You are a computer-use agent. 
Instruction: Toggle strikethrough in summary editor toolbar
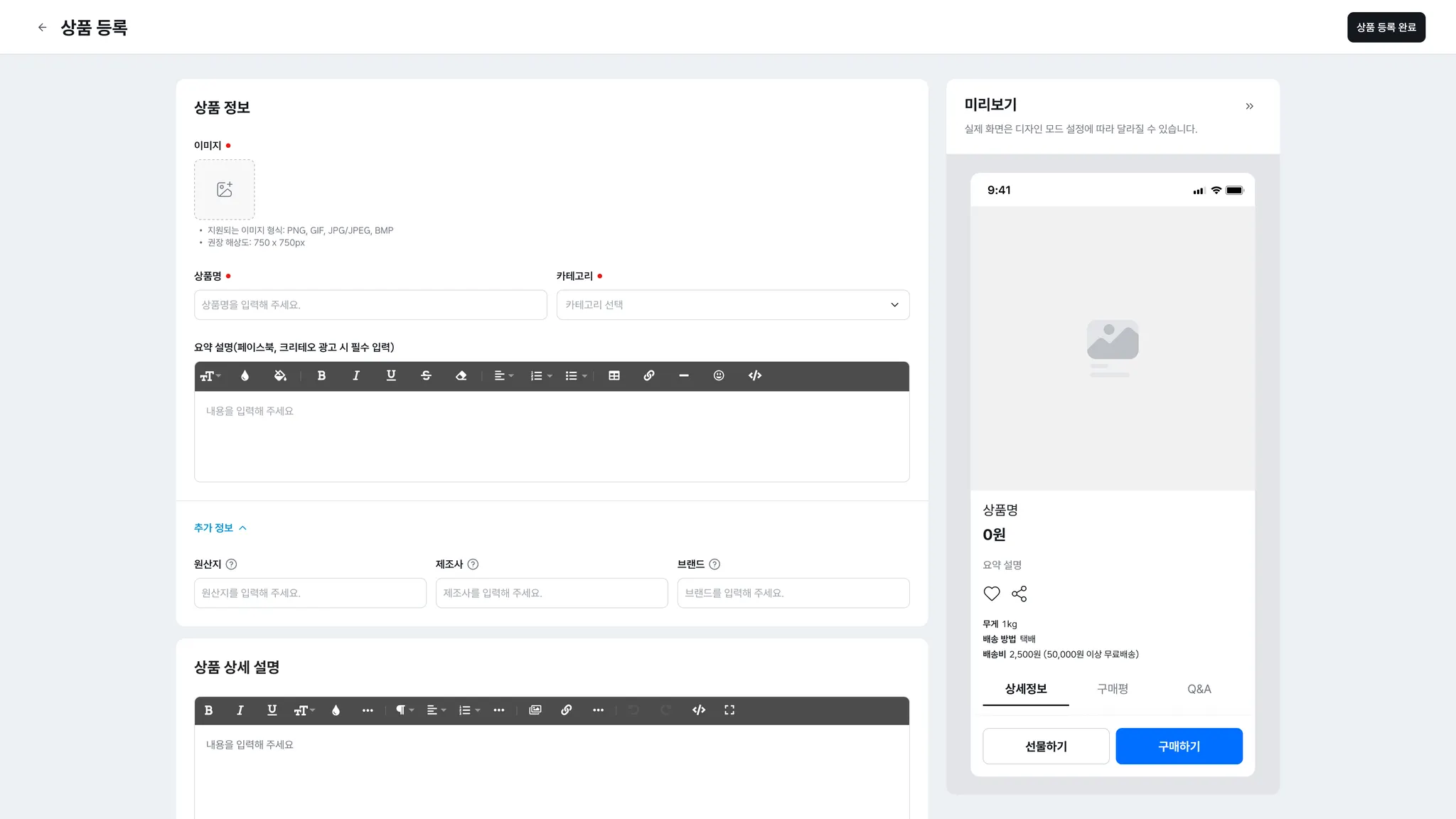pyautogui.click(x=426, y=375)
